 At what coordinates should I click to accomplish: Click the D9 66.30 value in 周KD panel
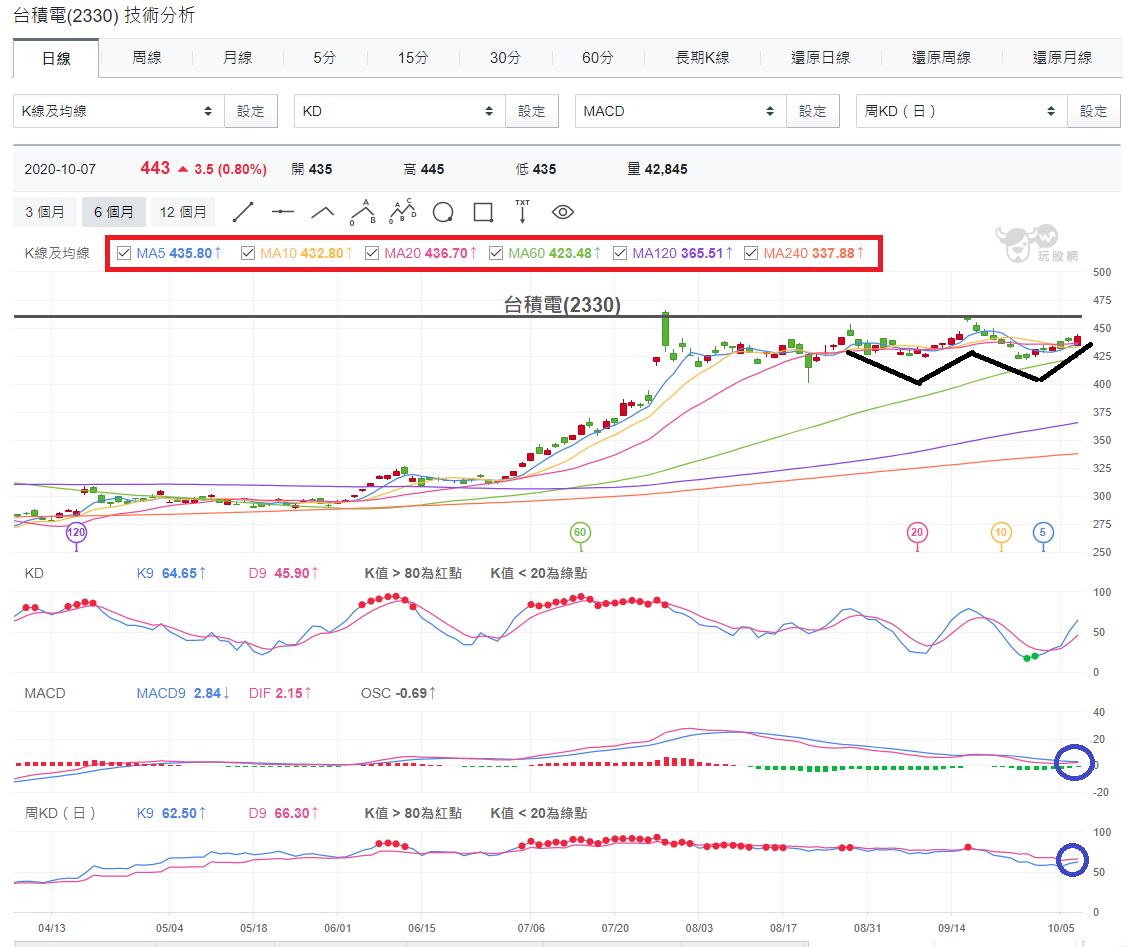click(x=283, y=813)
